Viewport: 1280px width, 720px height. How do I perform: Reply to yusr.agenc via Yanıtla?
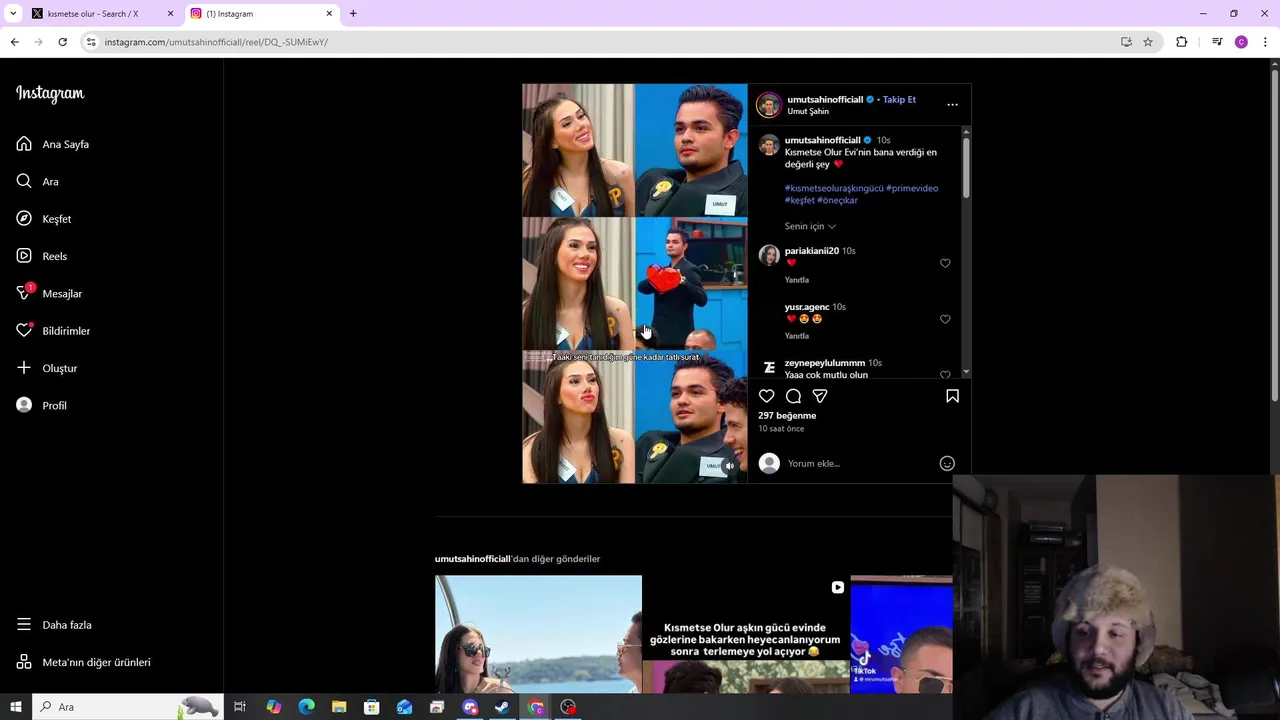tap(797, 336)
